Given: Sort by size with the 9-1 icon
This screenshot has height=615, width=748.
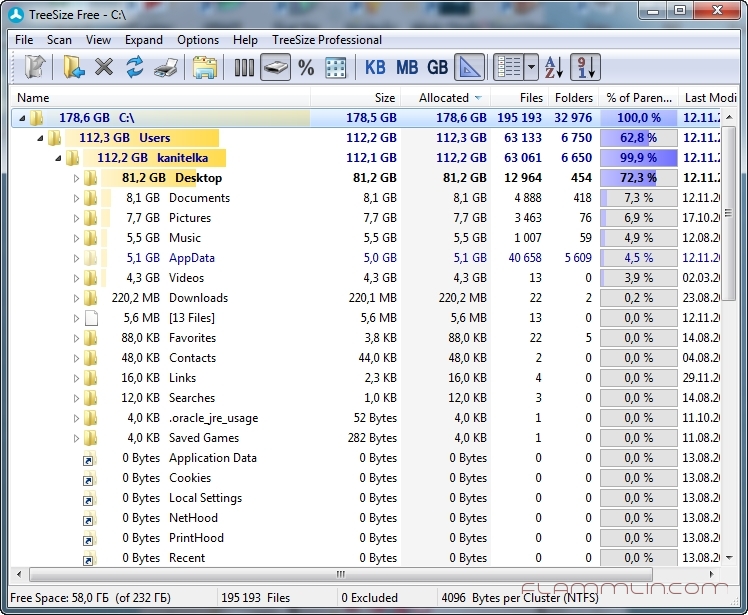Looking at the screenshot, I should click(585, 67).
